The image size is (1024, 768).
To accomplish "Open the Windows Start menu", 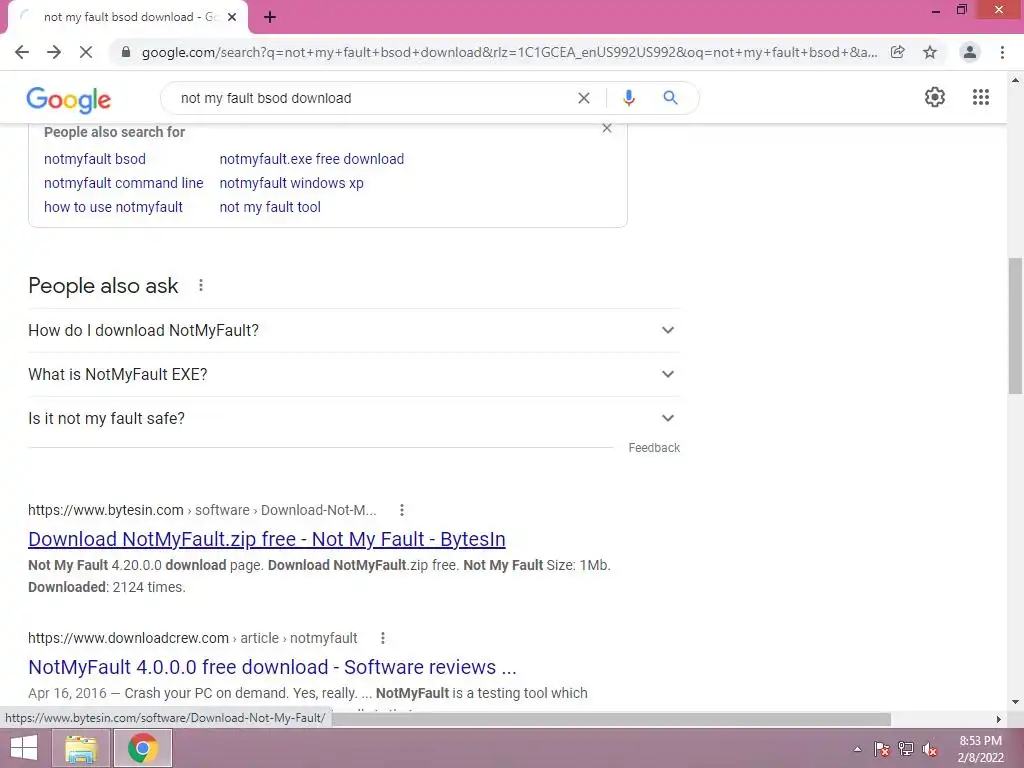I will [x=24, y=748].
